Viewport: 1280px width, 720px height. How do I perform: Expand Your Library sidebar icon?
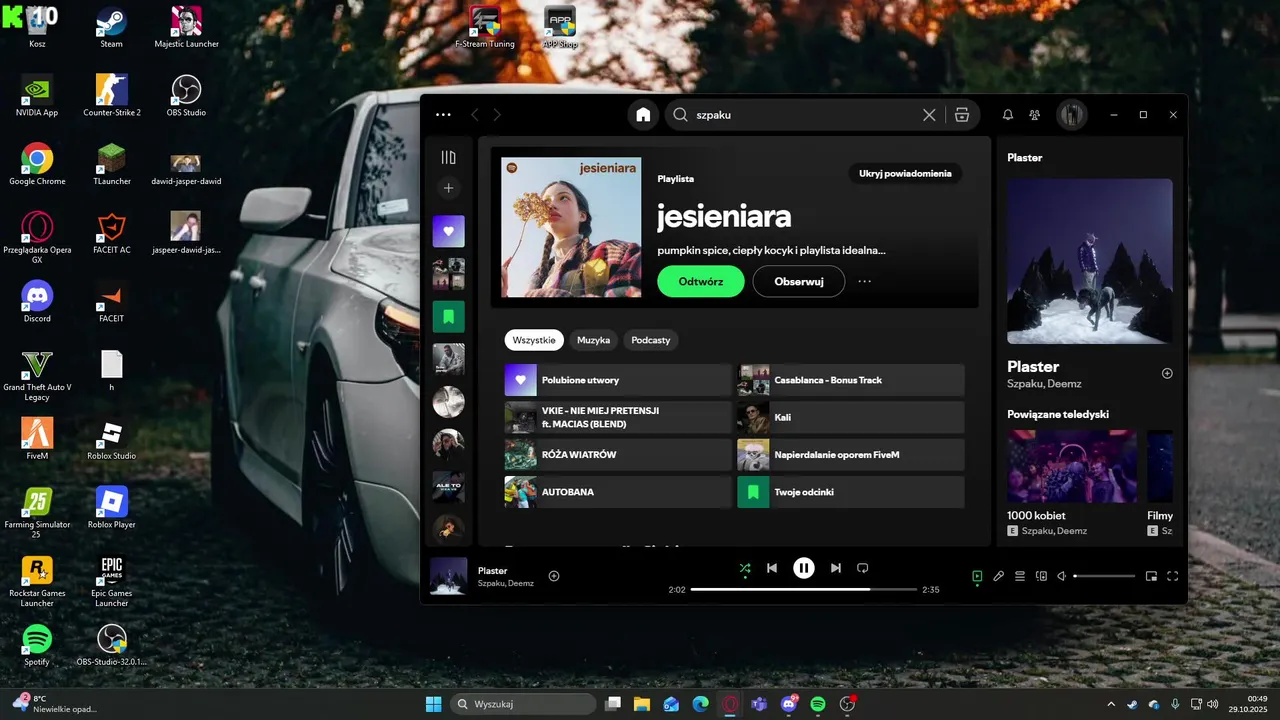click(448, 157)
